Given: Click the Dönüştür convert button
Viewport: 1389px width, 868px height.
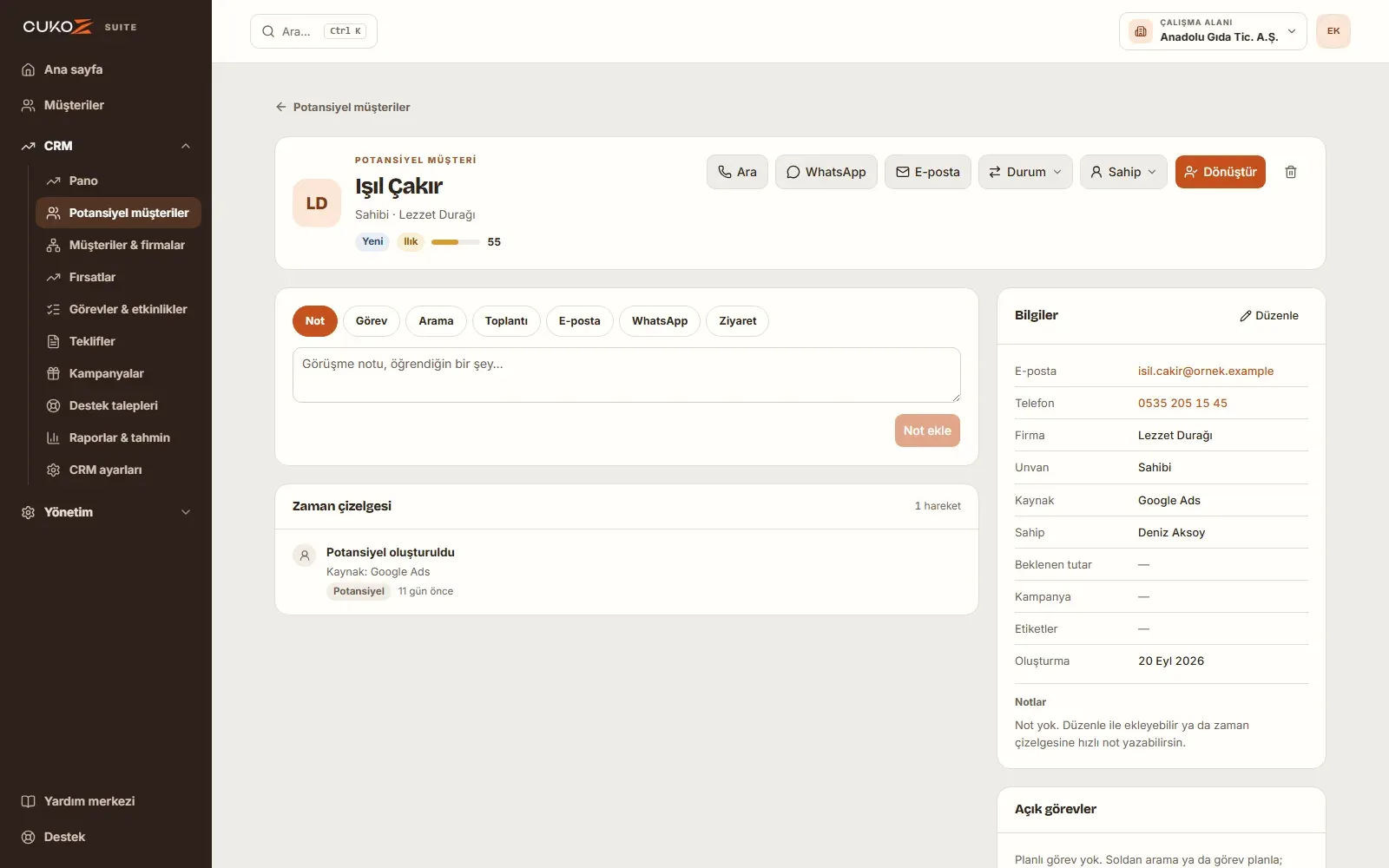Looking at the screenshot, I should click(1221, 172).
